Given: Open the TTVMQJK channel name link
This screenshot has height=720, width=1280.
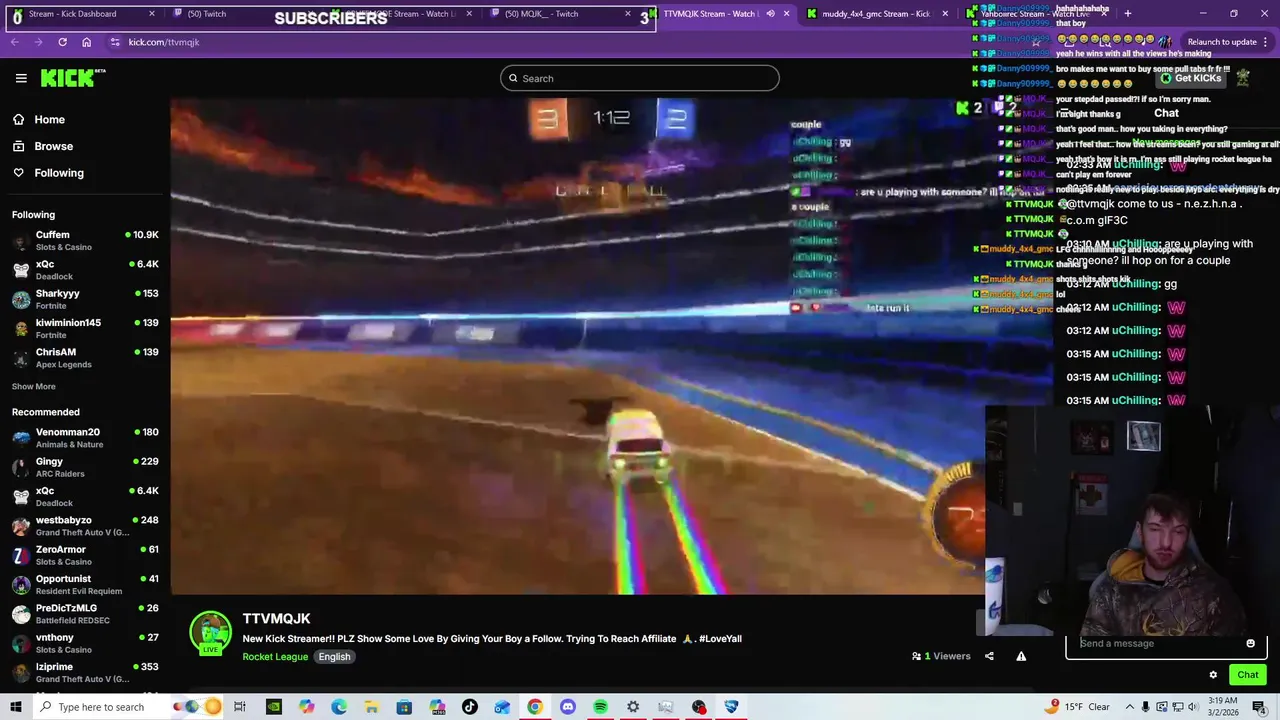Looking at the screenshot, I should pyautogui.click(x=276, y=619).
